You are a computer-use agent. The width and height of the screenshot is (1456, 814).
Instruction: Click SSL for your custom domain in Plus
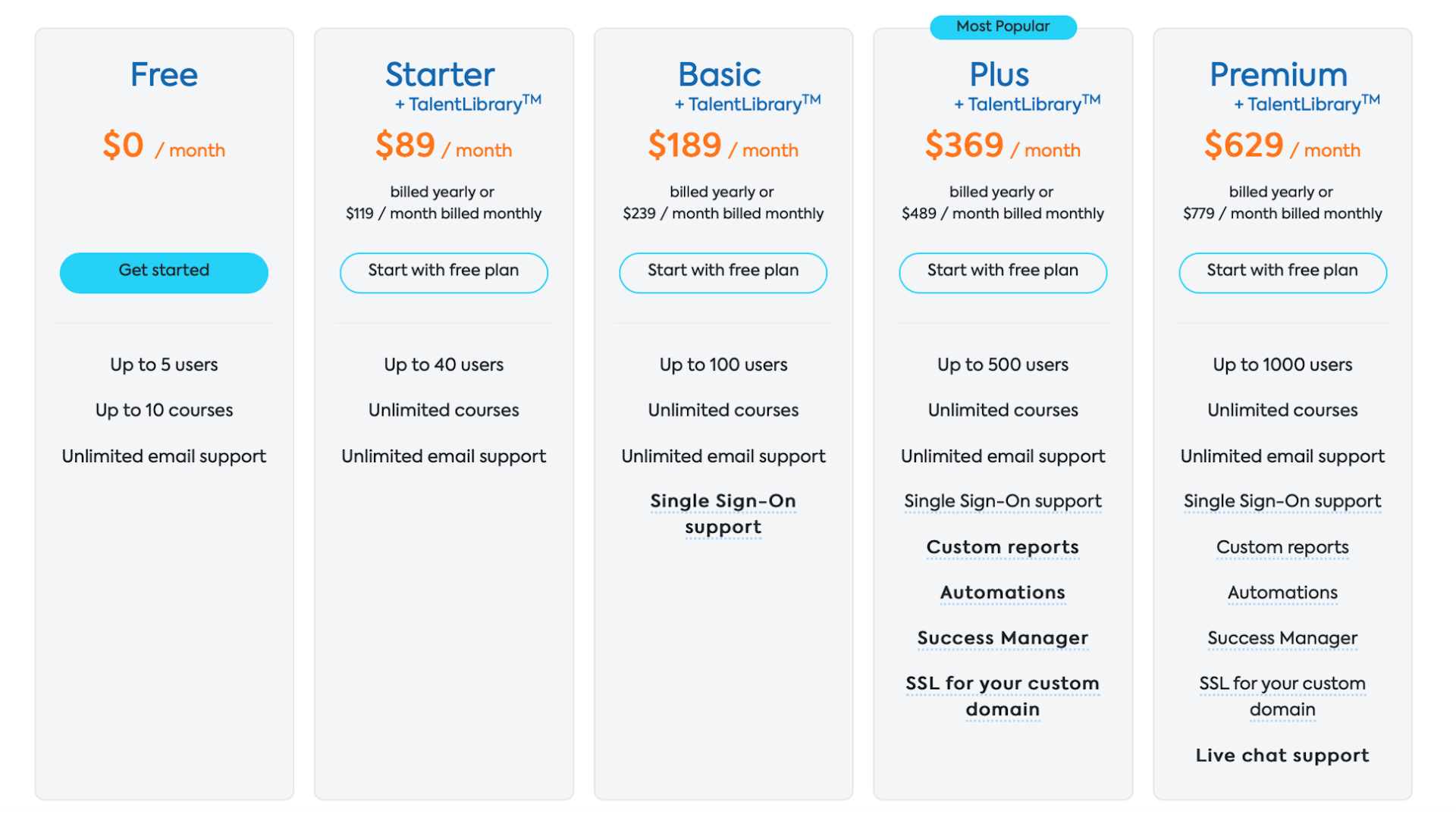[1003, 697]
